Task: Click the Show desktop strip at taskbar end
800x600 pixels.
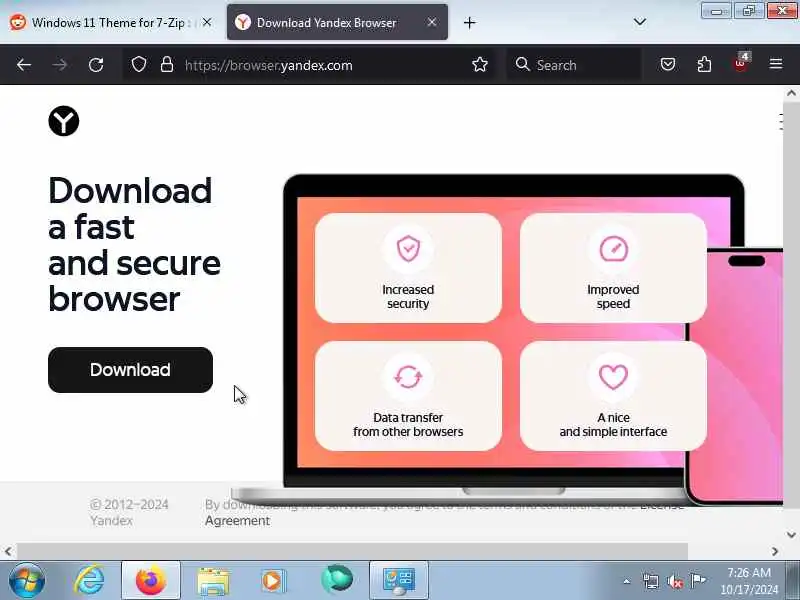Action: pos(793,580)
